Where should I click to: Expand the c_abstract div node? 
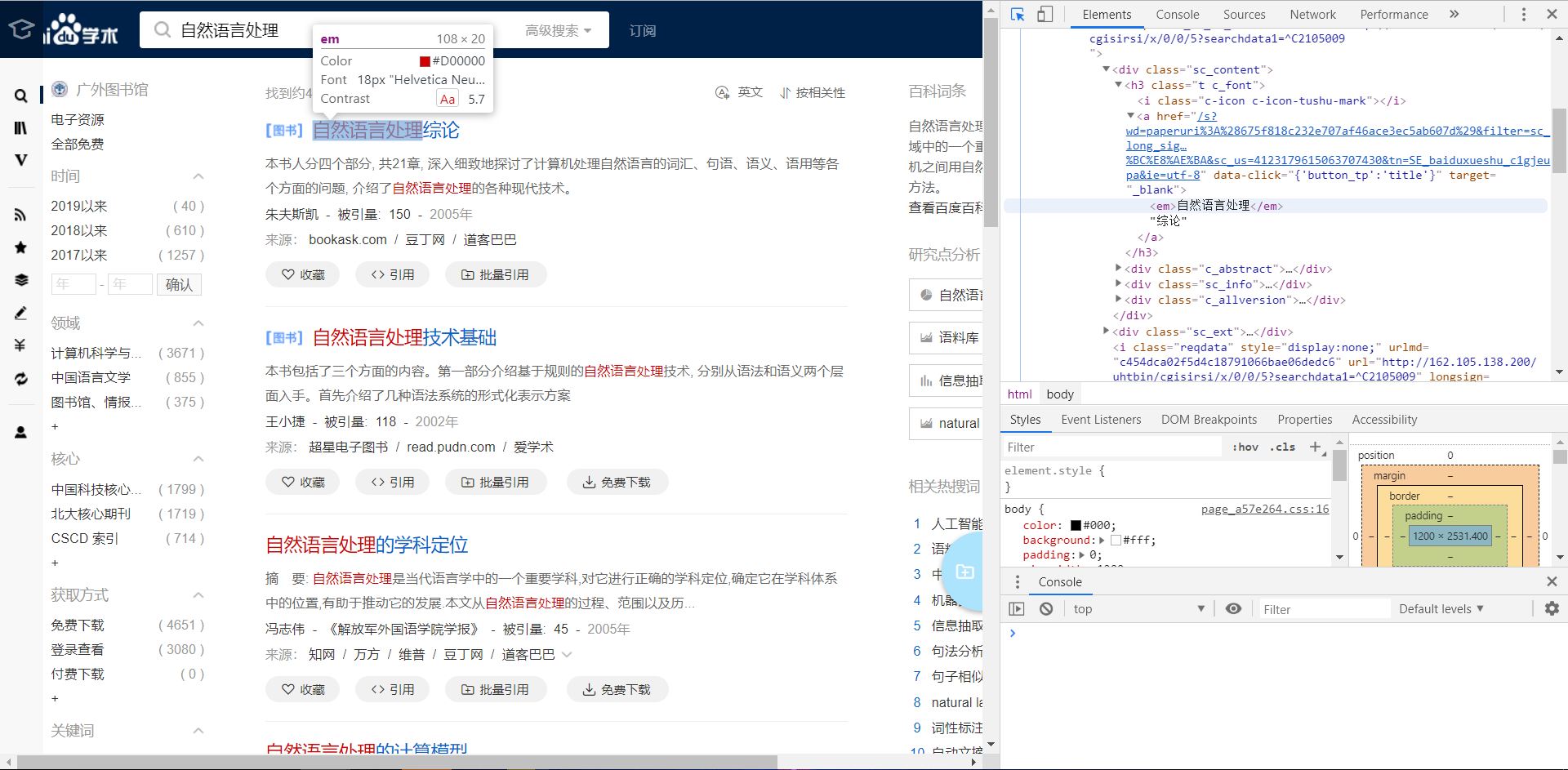click(1119, 269)
